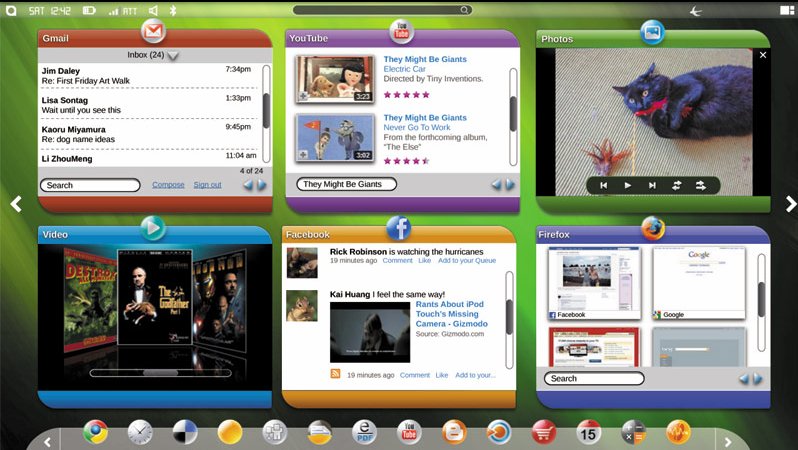This screenshot has width=798, height=450.
Task: Toggle shuffle in Photos playback bar
Action: tap(701, 186)
